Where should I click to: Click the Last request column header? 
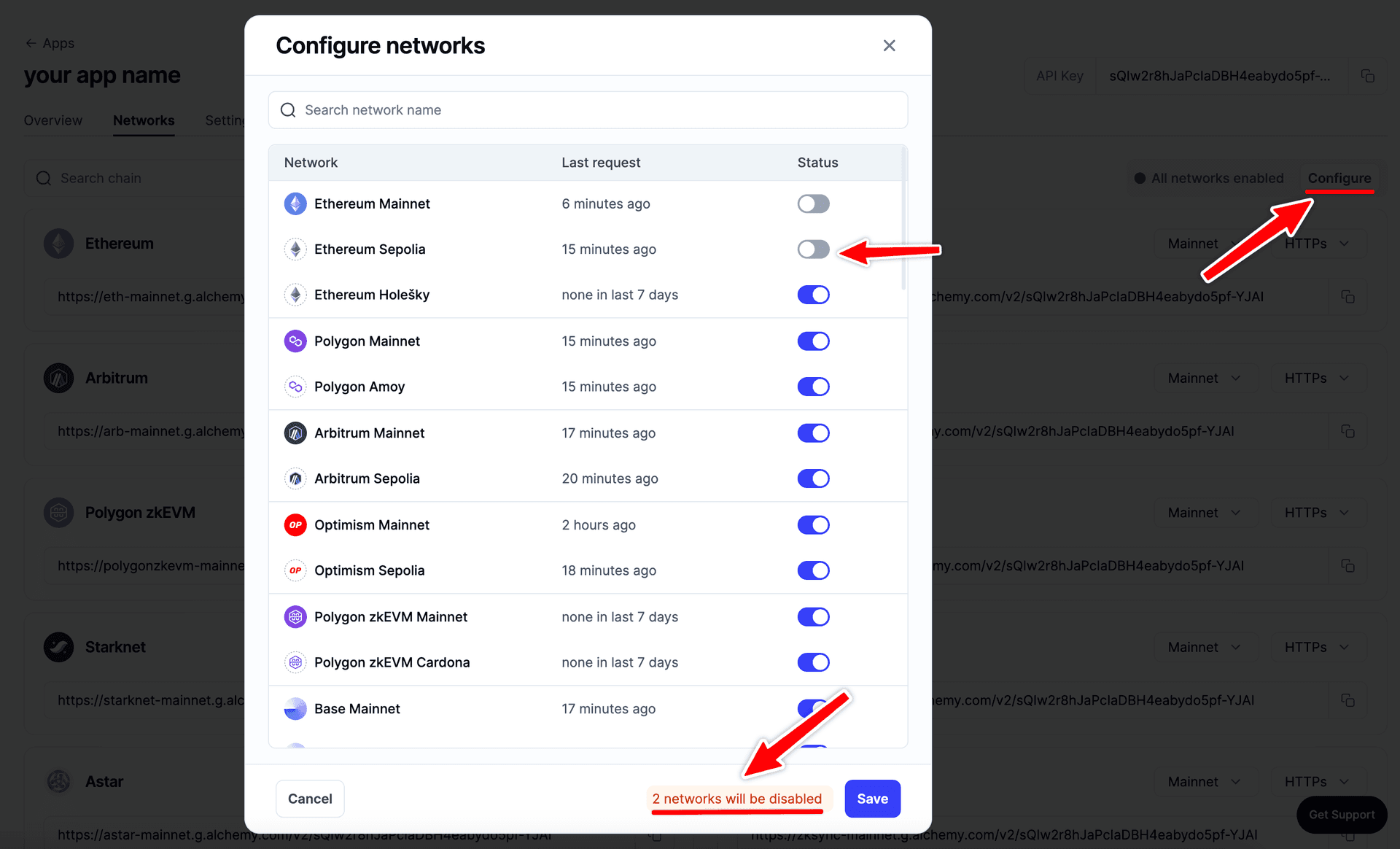click(x=601, y=163)
